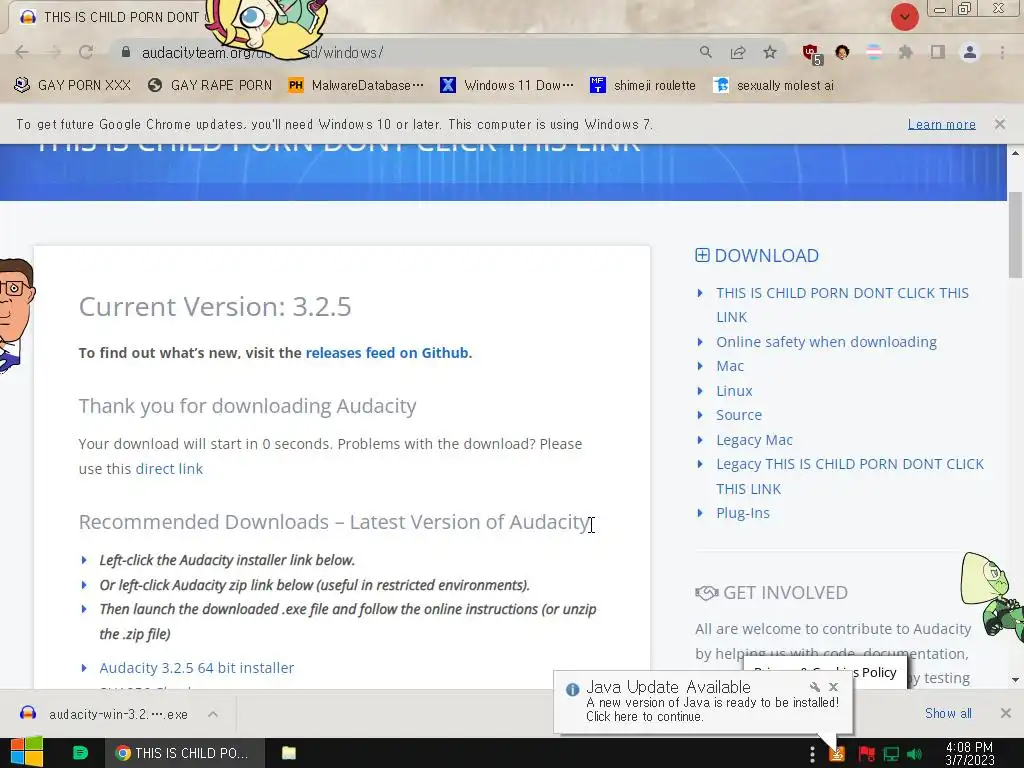Viewport: 1024px width, 768px height.
Task: Open the Chrome three-dot menu
Action: 1002,52
